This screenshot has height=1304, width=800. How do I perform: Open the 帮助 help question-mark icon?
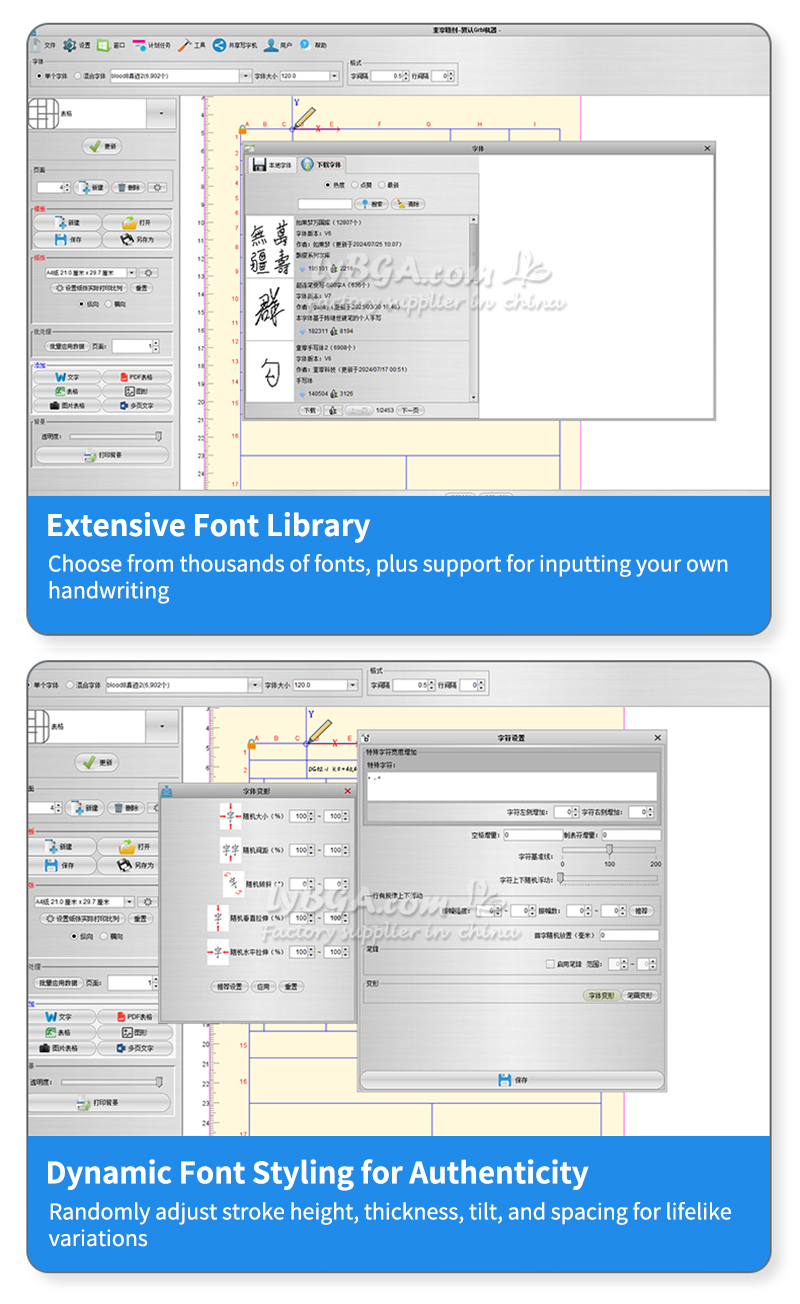coord(304,45)
